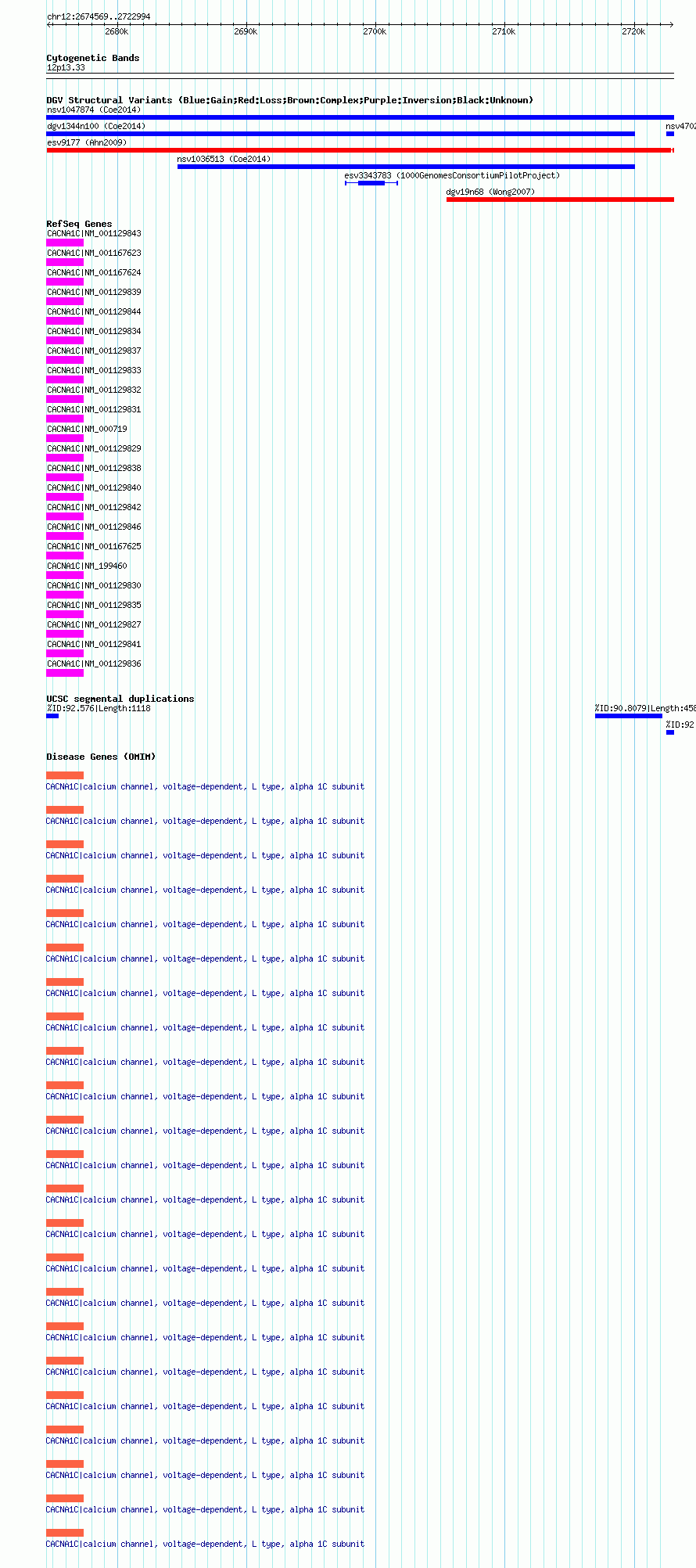Click the blue bar under nsv1036513
The width and height of the screenshot is (696, 1568).
(x=406, y=167)
